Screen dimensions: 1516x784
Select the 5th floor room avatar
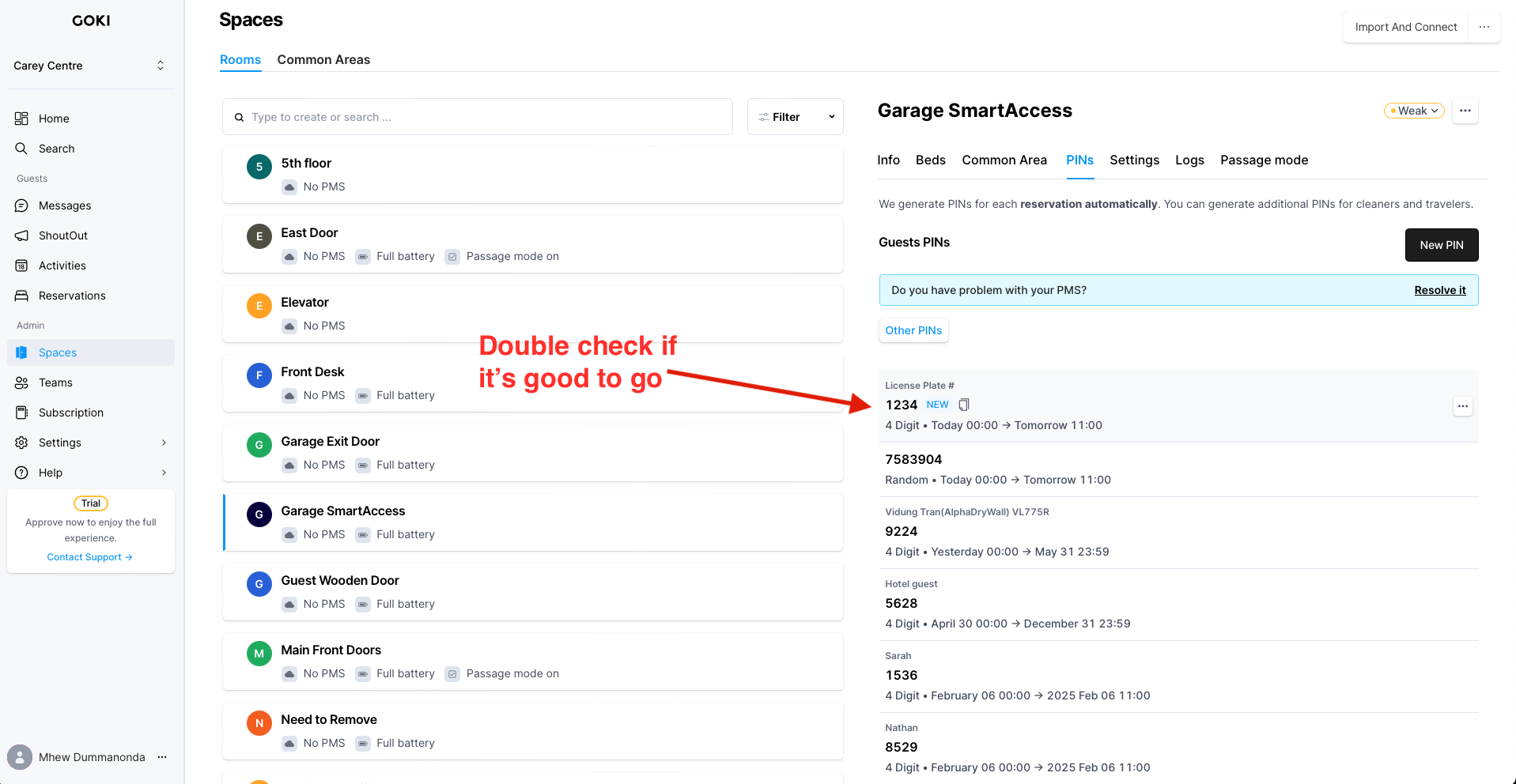(259, 167)
